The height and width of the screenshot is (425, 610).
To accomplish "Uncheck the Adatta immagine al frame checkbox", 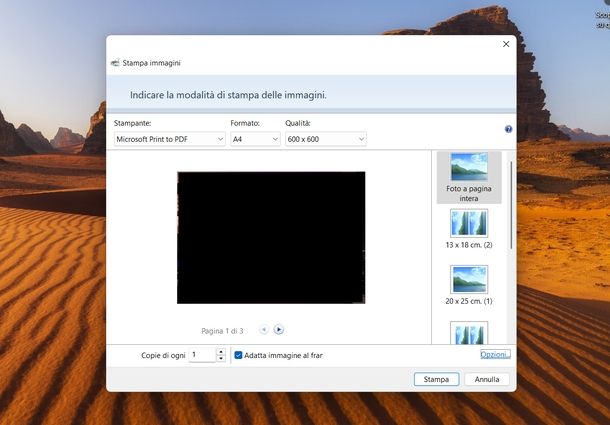I will click(x=239, y=355).
